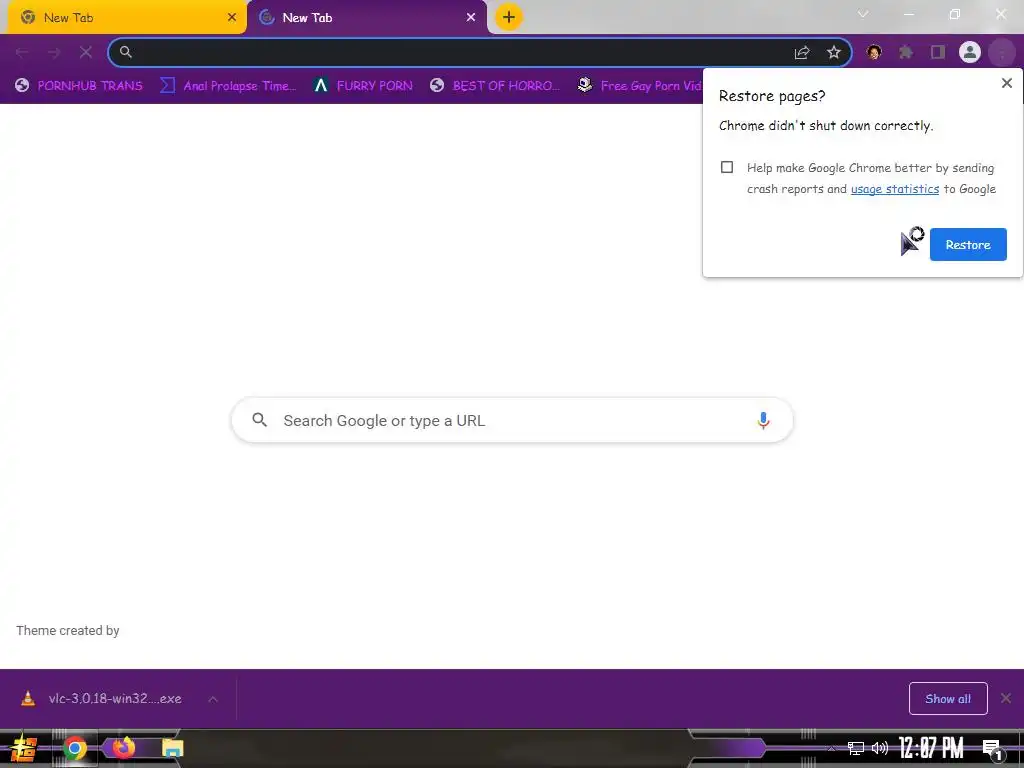1024x768 pixels.
Task: Open File Explorer from taskbar
Action: (x=172, y=748)
